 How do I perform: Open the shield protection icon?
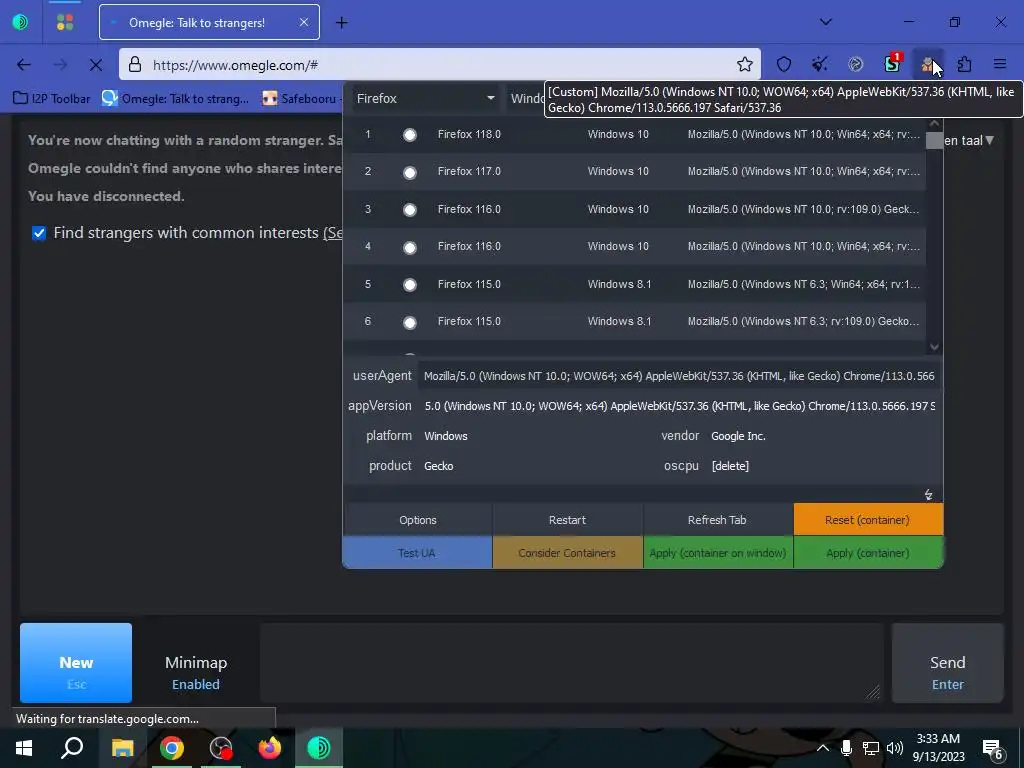784,64
